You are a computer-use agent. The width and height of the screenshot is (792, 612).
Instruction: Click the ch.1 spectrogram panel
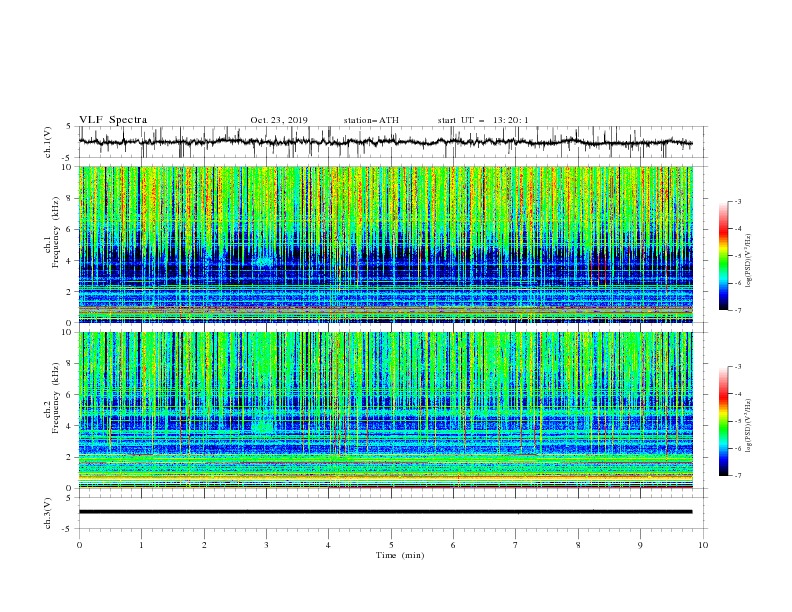[x=385, y=244]
